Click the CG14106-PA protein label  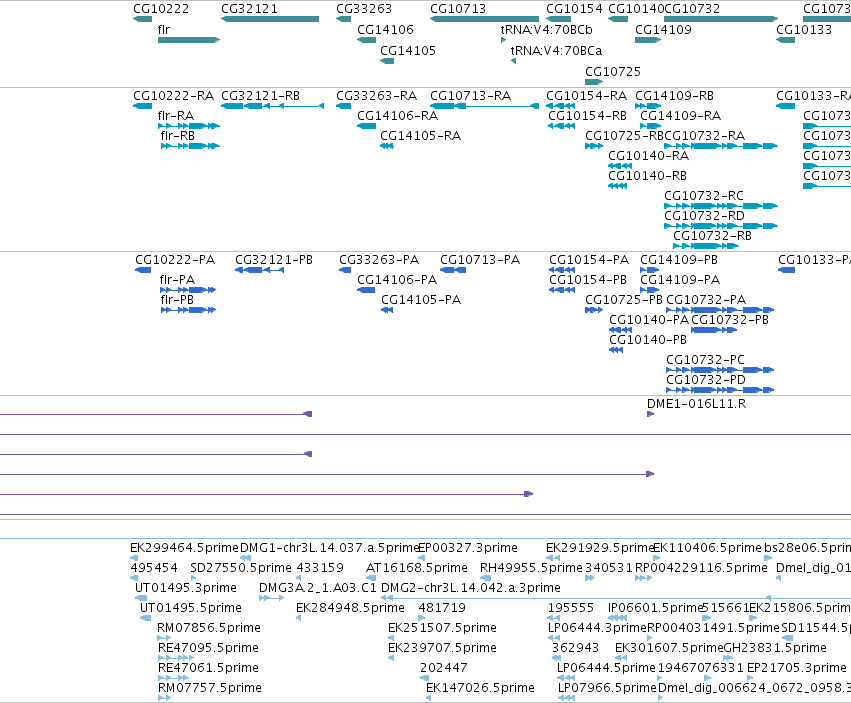[397, 280]
